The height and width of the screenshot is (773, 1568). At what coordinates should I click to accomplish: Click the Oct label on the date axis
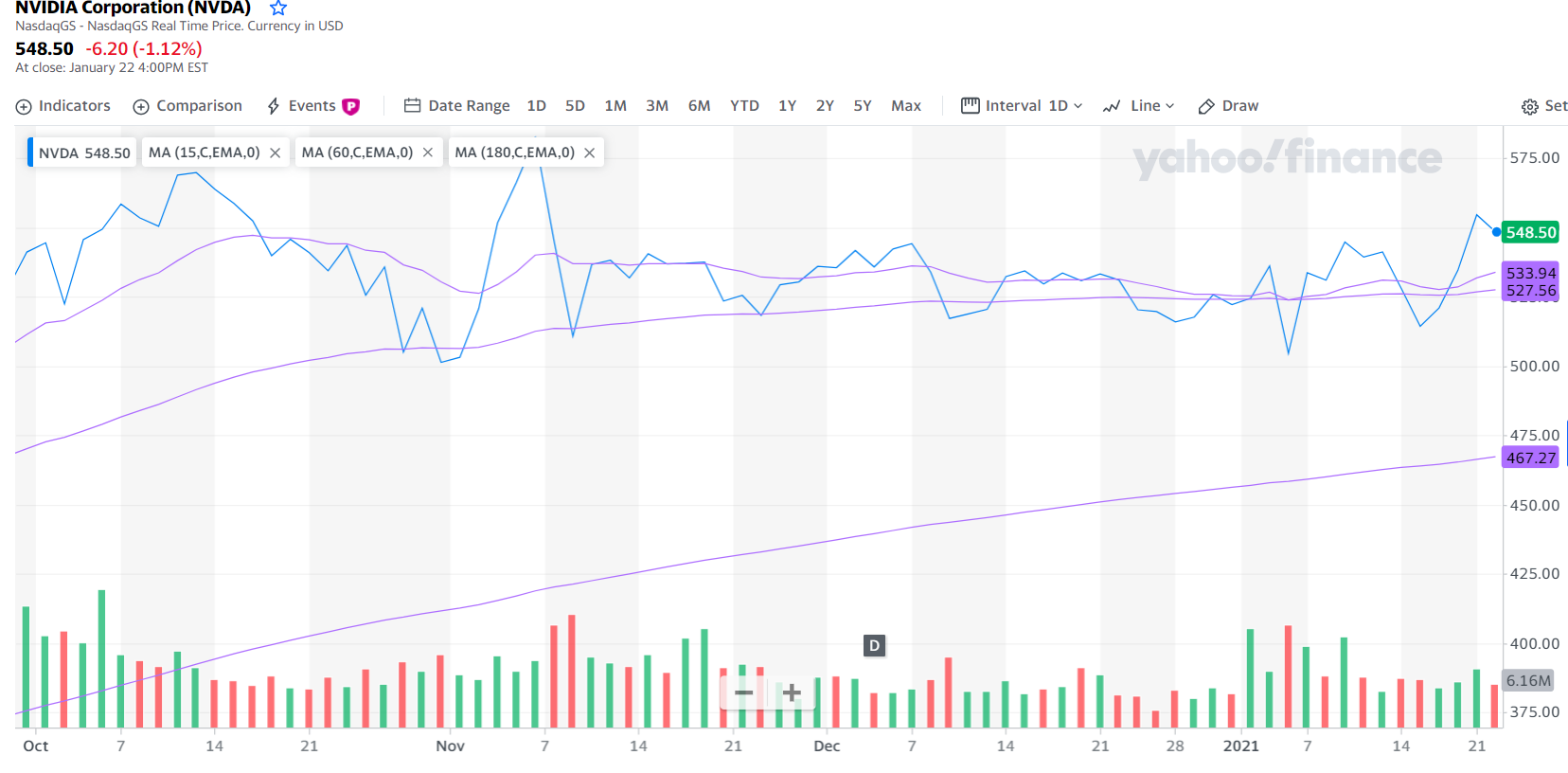pos(36,746)
